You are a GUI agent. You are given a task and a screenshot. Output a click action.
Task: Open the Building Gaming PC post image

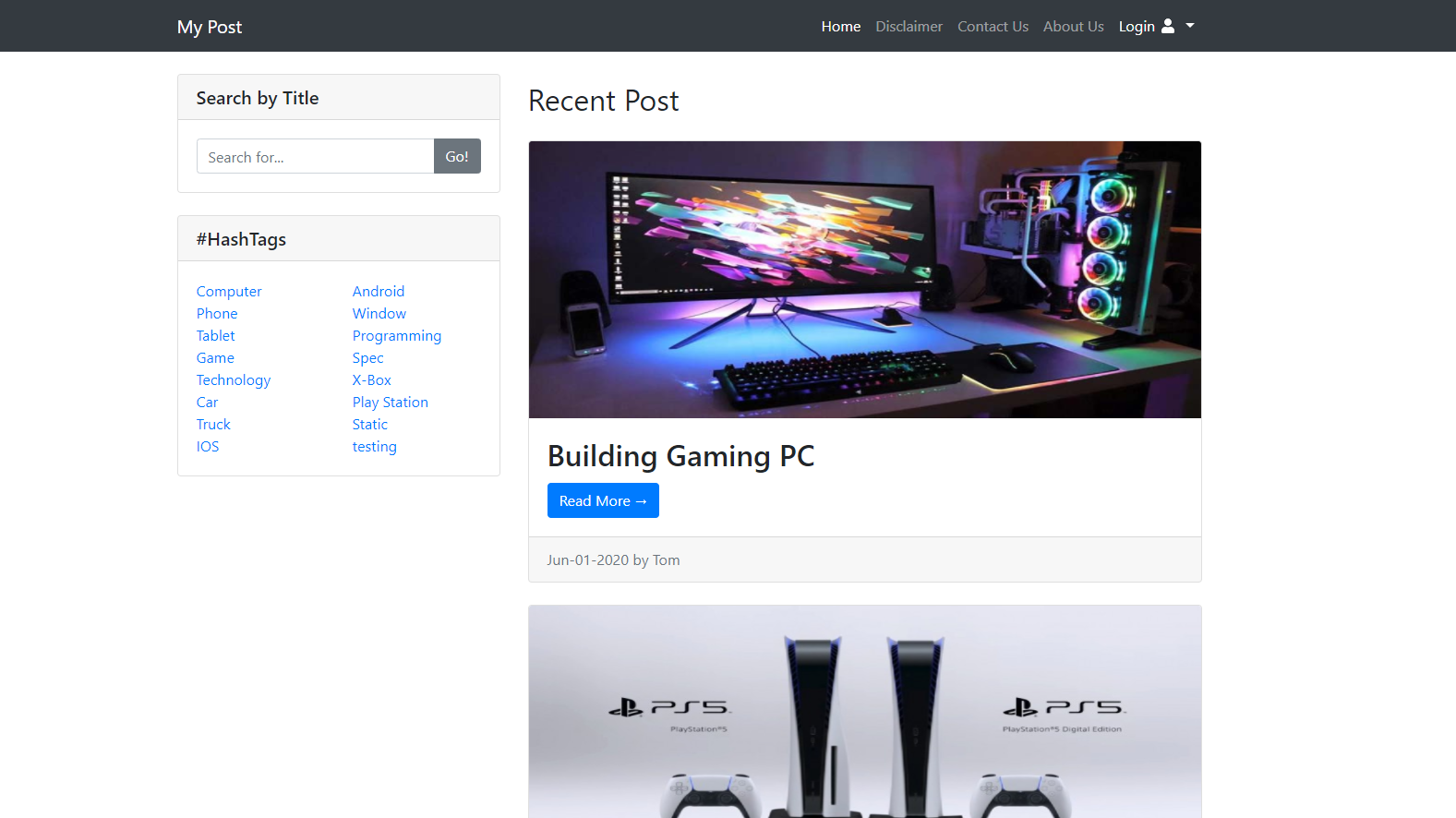point(865,280)
